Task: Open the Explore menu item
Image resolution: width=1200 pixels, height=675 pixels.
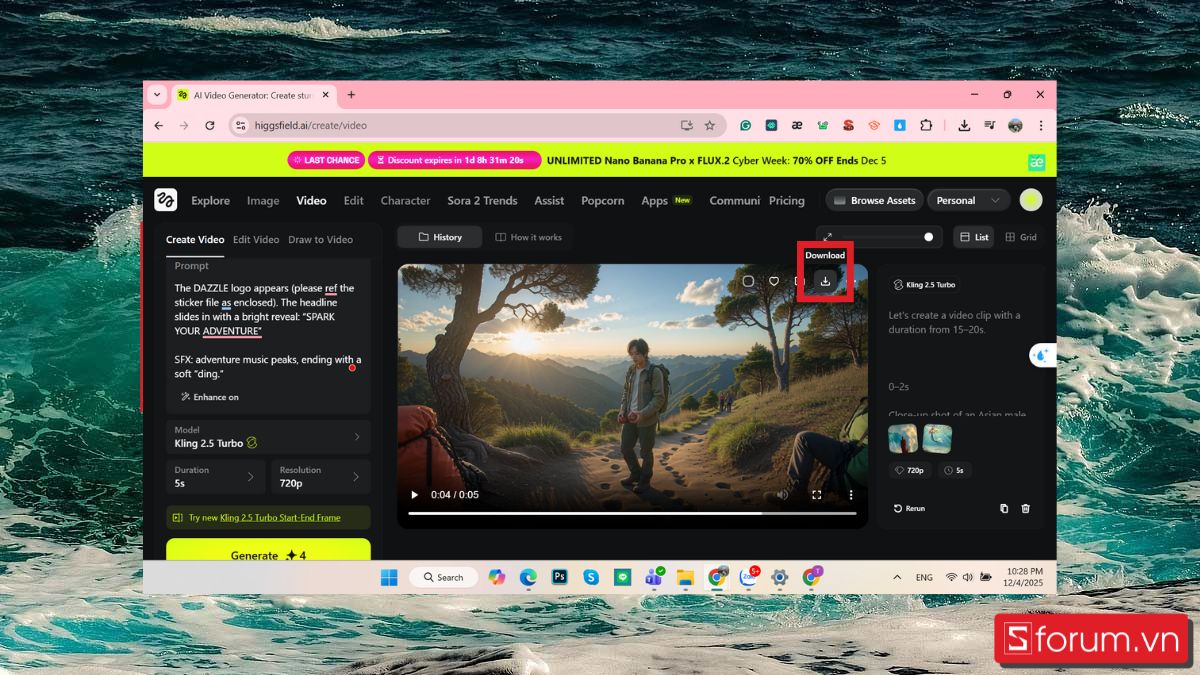Action: [210, 200]
